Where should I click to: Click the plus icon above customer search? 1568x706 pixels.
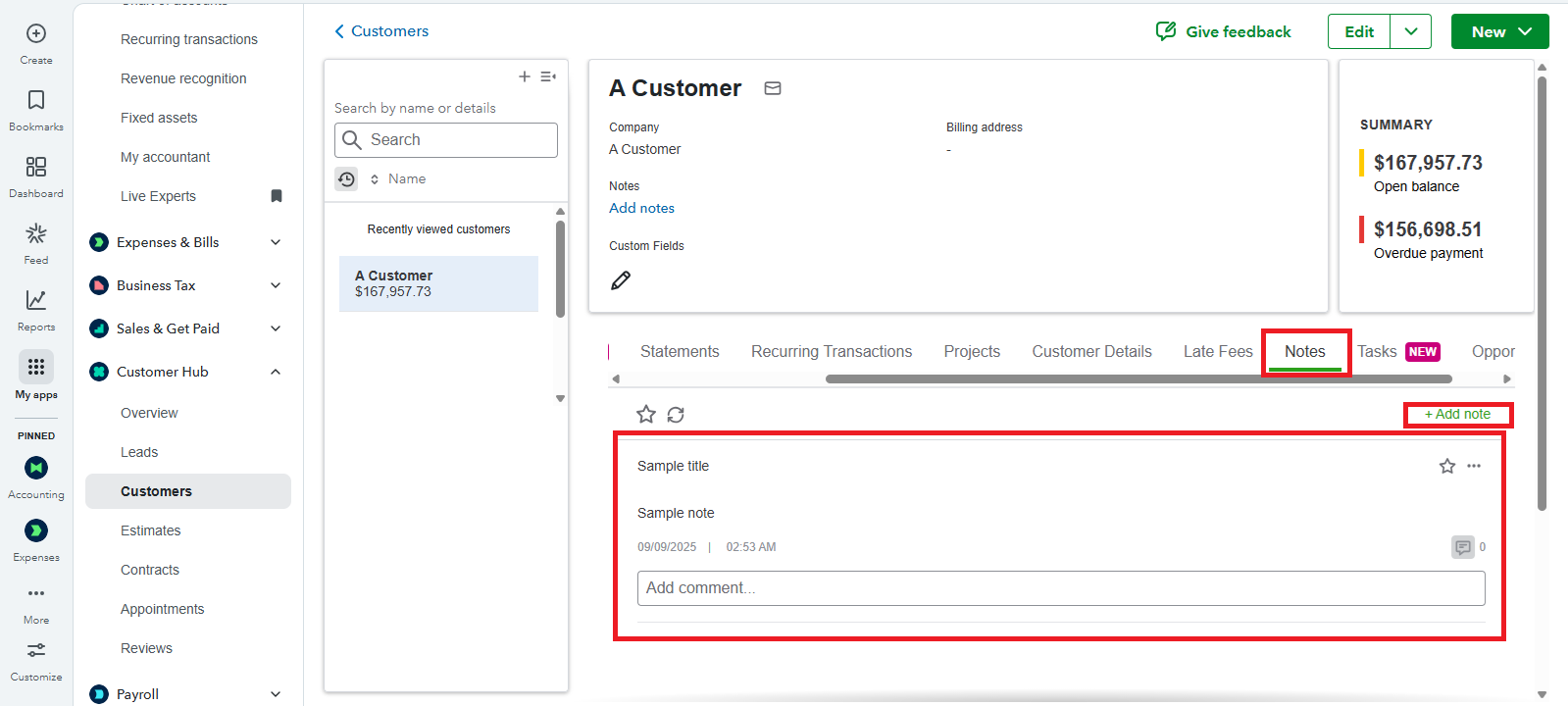pos(525,76)
